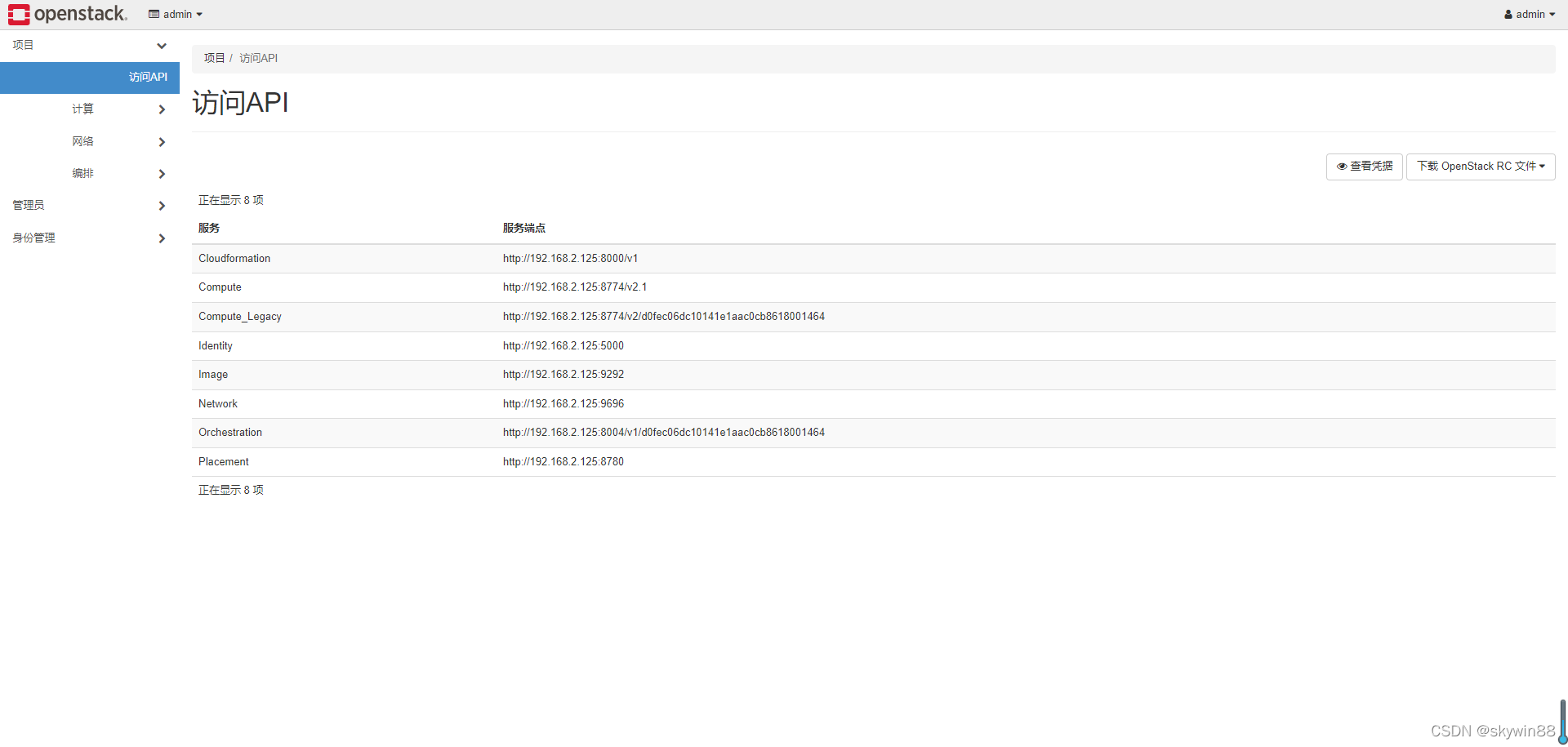Click the Compute endpoint URL ending 8774/v2.1
This screenshot has height=747, width=1568.
[575, 287]
